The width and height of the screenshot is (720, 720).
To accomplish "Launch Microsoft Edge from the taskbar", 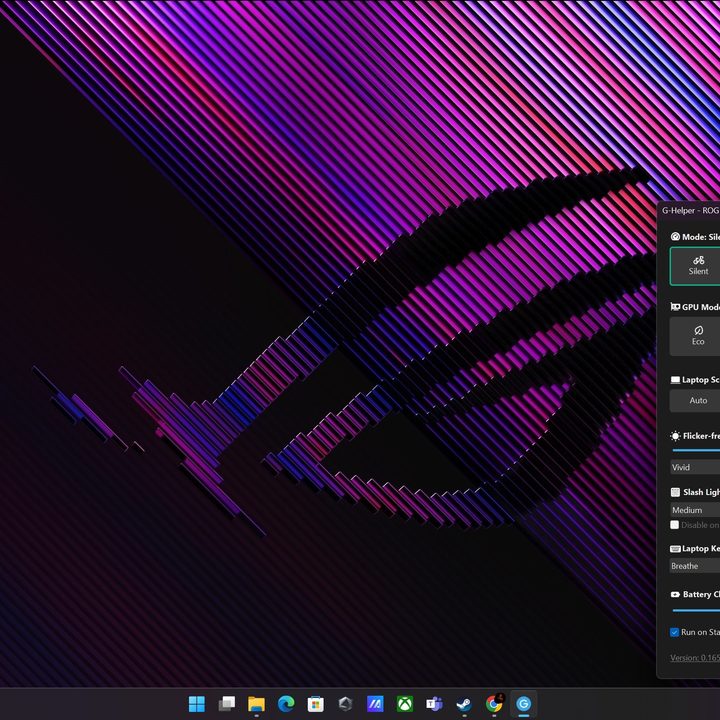I will (286, 703).
